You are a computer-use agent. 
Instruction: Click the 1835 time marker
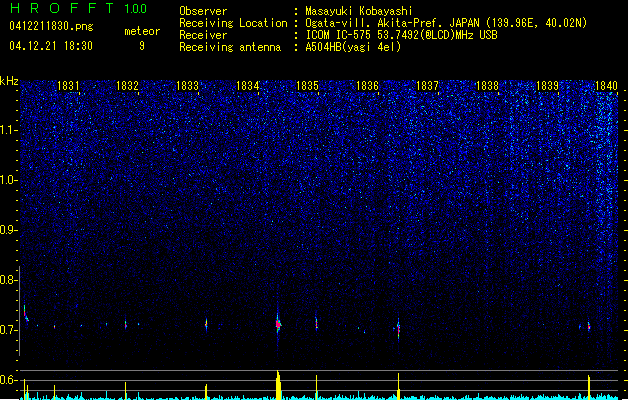307,86
